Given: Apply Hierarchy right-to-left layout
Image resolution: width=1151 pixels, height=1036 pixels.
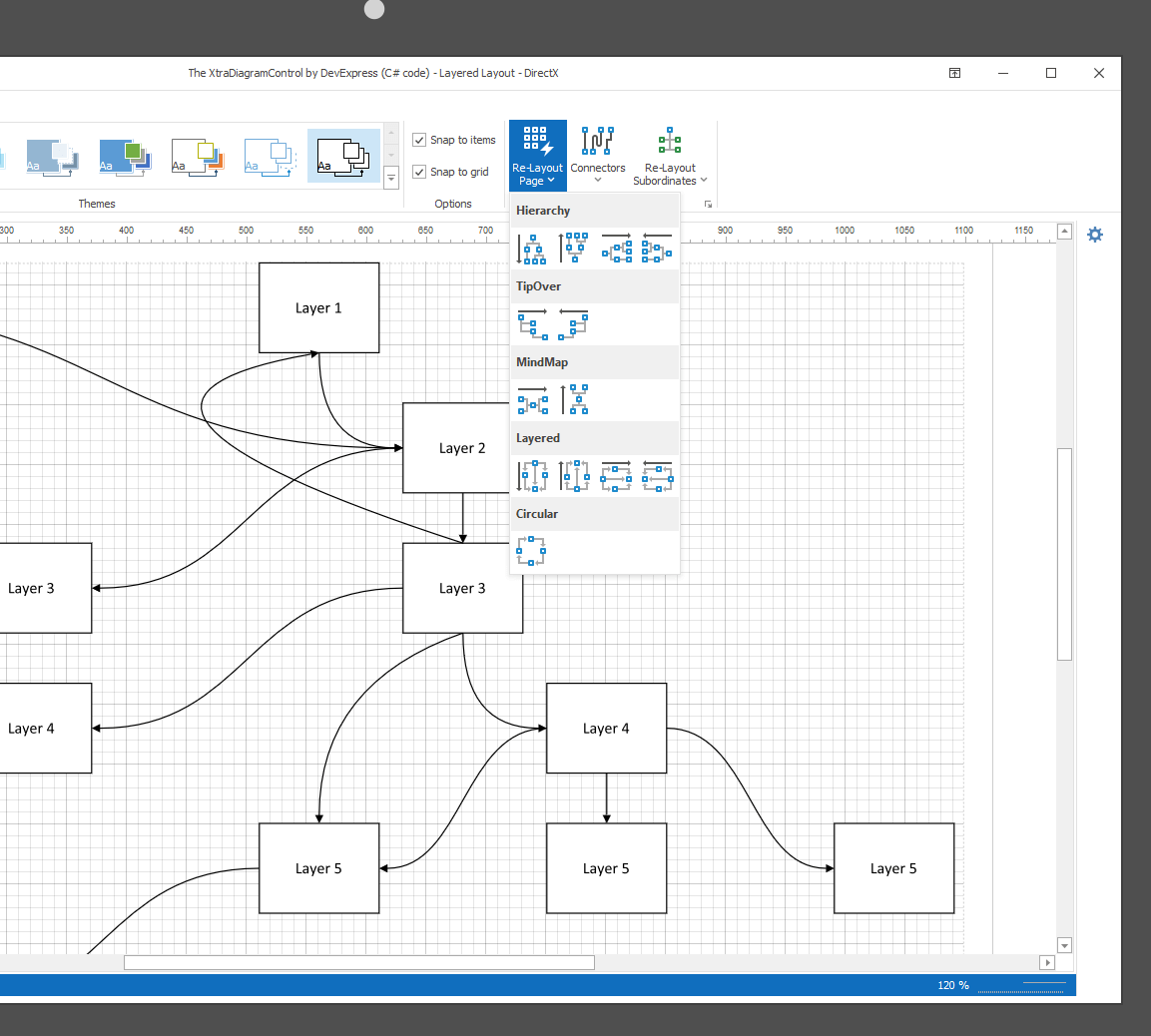Looking at the screenshot, I should click(x=657, y=250).
